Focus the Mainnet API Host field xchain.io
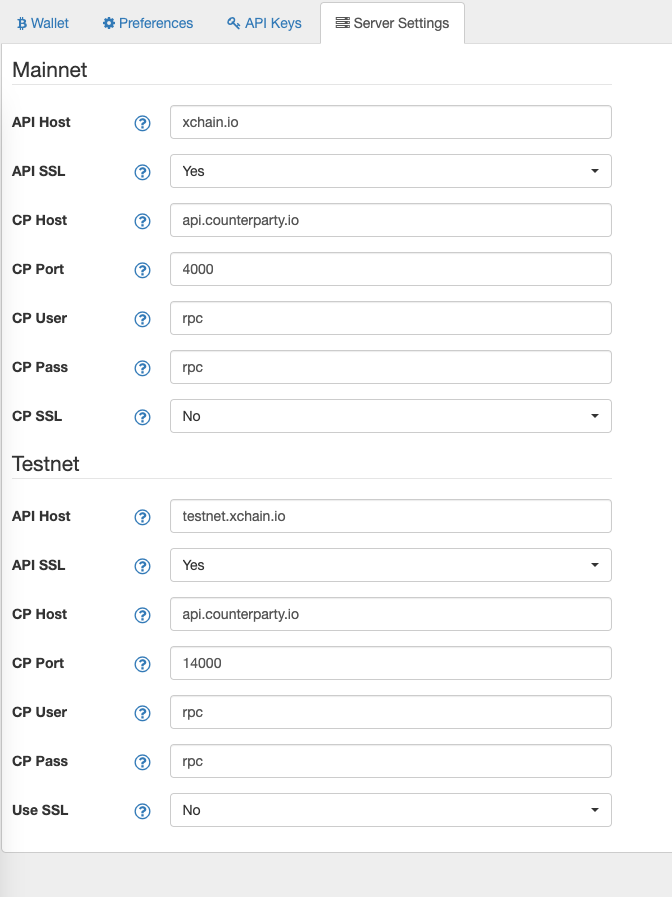Image resolution: width=672 pixels, height=897 pixels. (391, 122)
